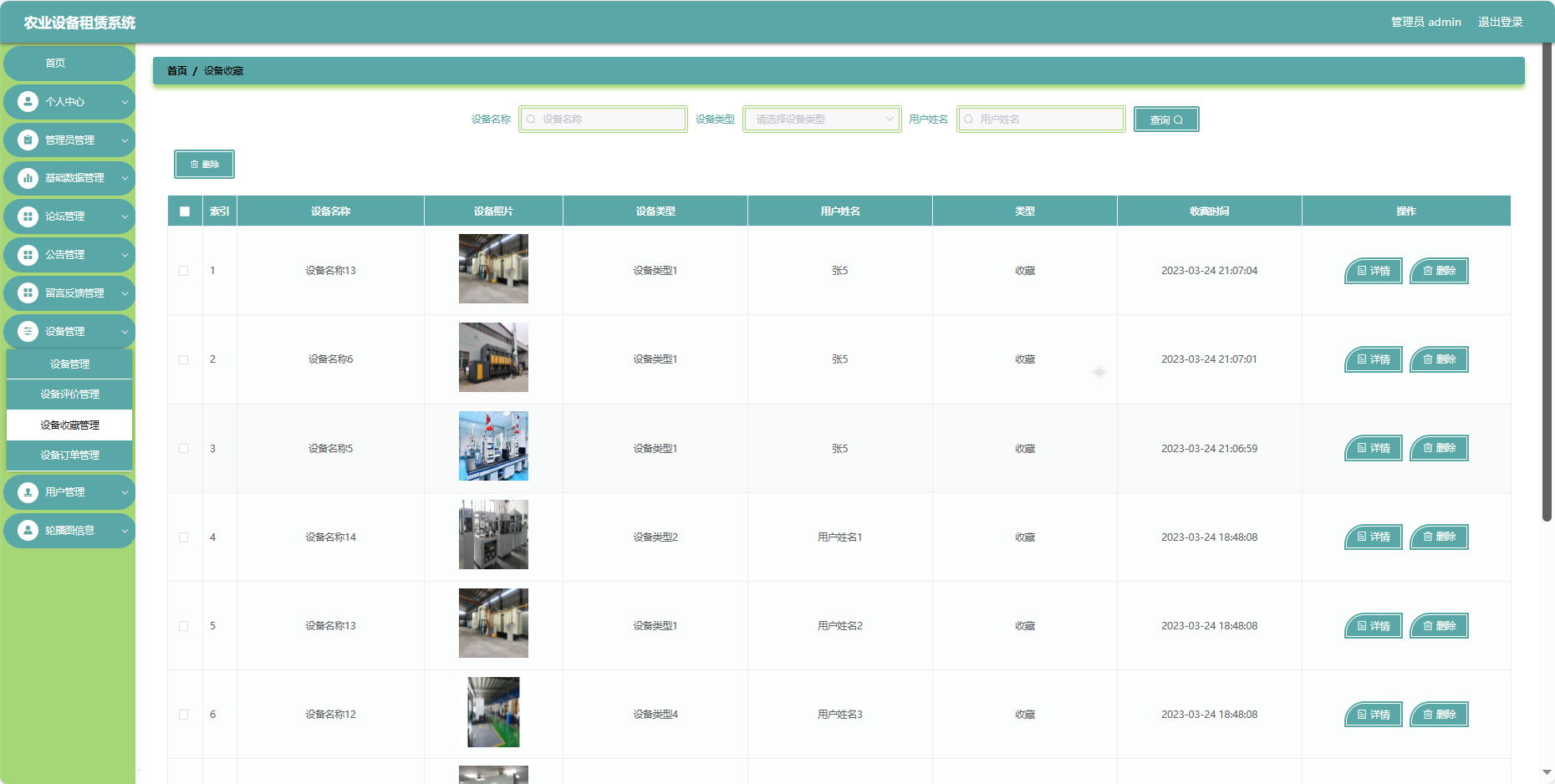Expand 管理员管理 menu chevron
The height and width of the screenshot is (784, 1555).
pyautogui.click(x=125, y=140)
